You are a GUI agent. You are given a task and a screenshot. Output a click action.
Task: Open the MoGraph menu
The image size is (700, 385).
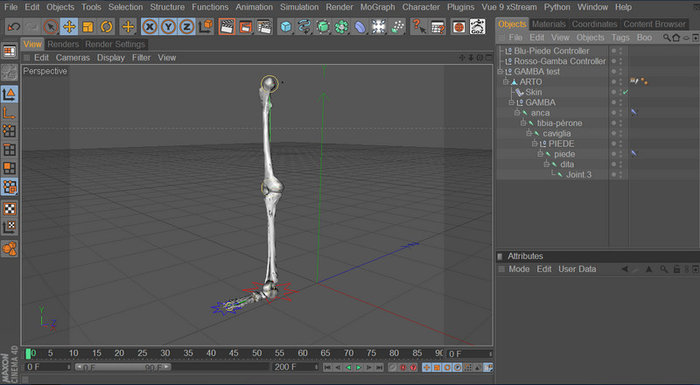pyautogui.click(x=377, y=7)
